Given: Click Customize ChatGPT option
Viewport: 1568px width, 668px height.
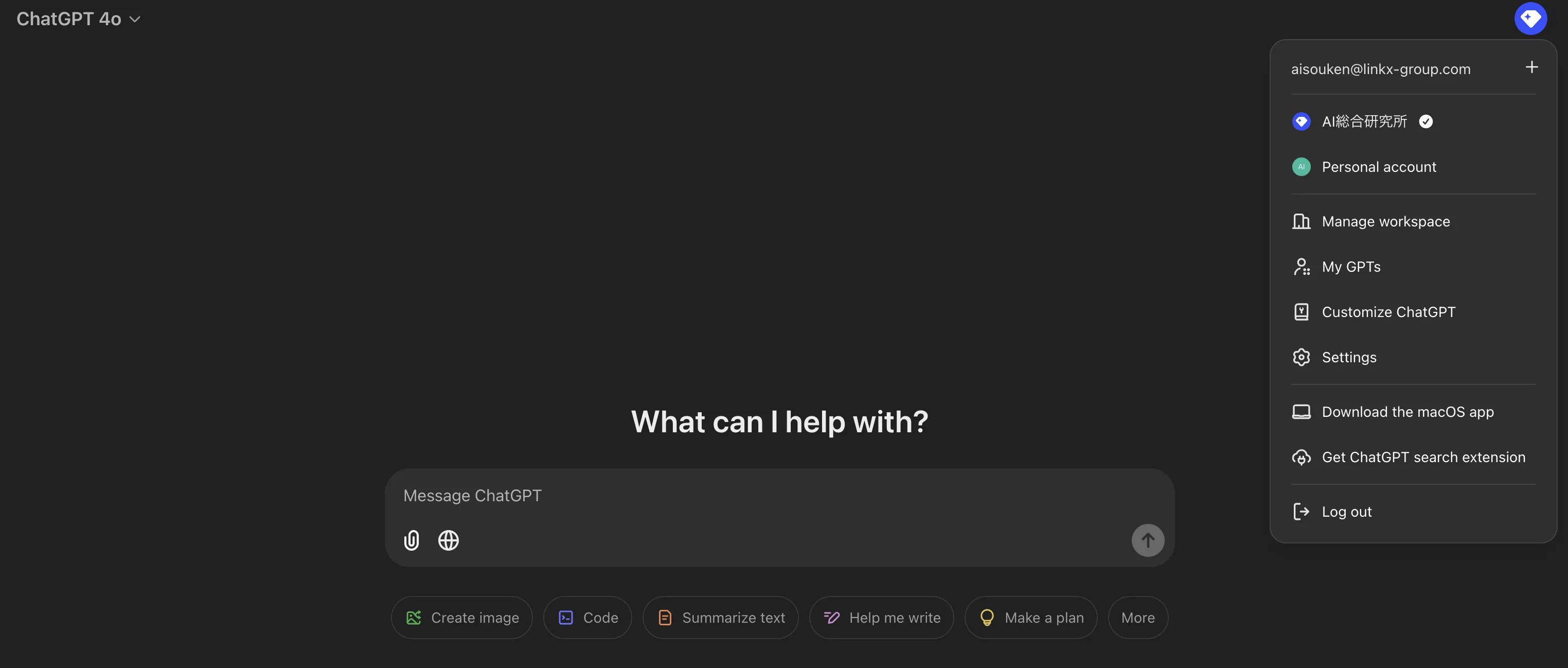Looking at the screenshot, I should tap(1389, 311).
